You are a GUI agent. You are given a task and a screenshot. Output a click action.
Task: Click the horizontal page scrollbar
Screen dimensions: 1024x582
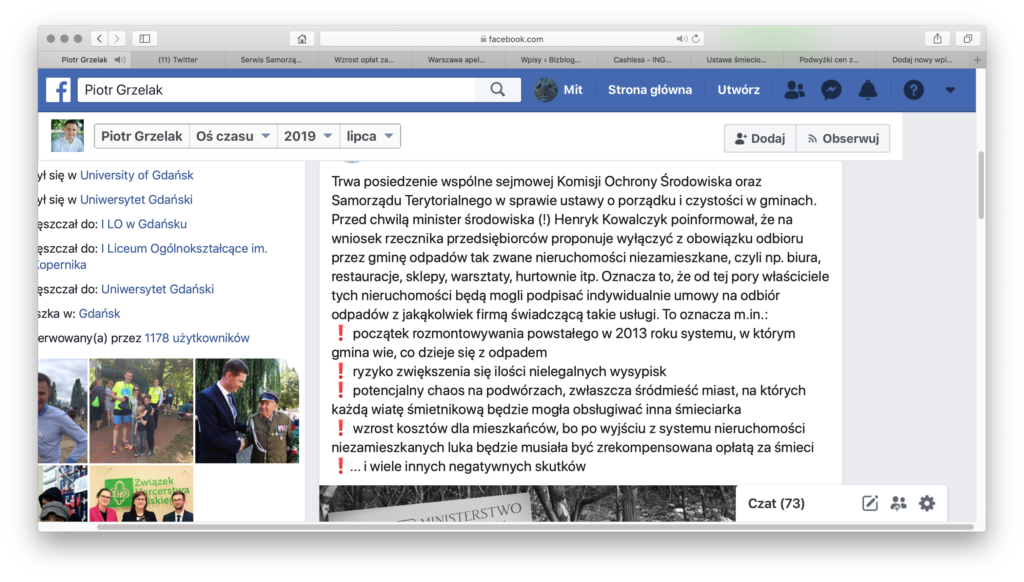[536, 526]
